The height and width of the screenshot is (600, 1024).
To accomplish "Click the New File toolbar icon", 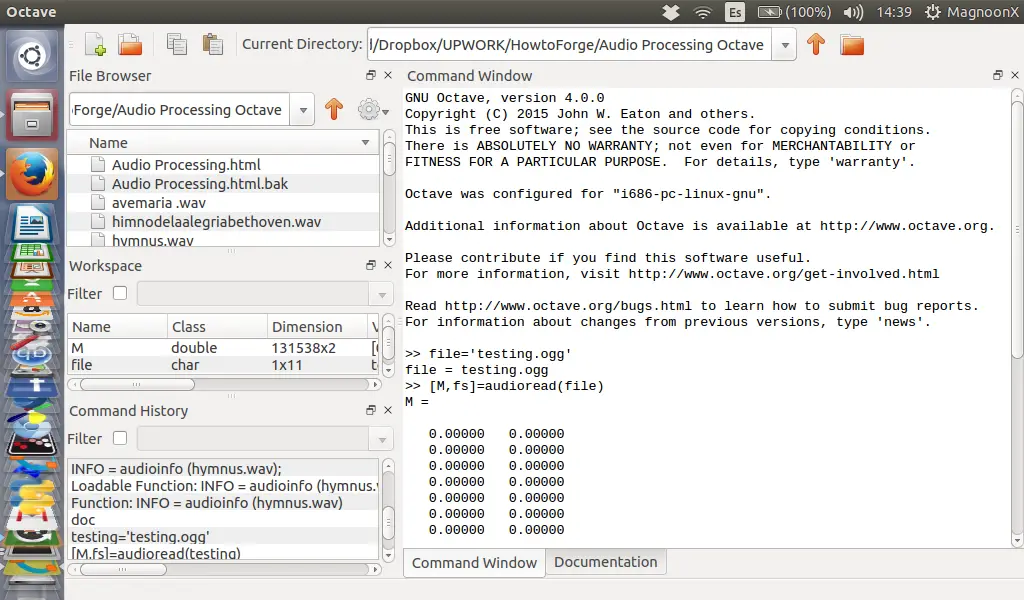I will click(95, 44).
